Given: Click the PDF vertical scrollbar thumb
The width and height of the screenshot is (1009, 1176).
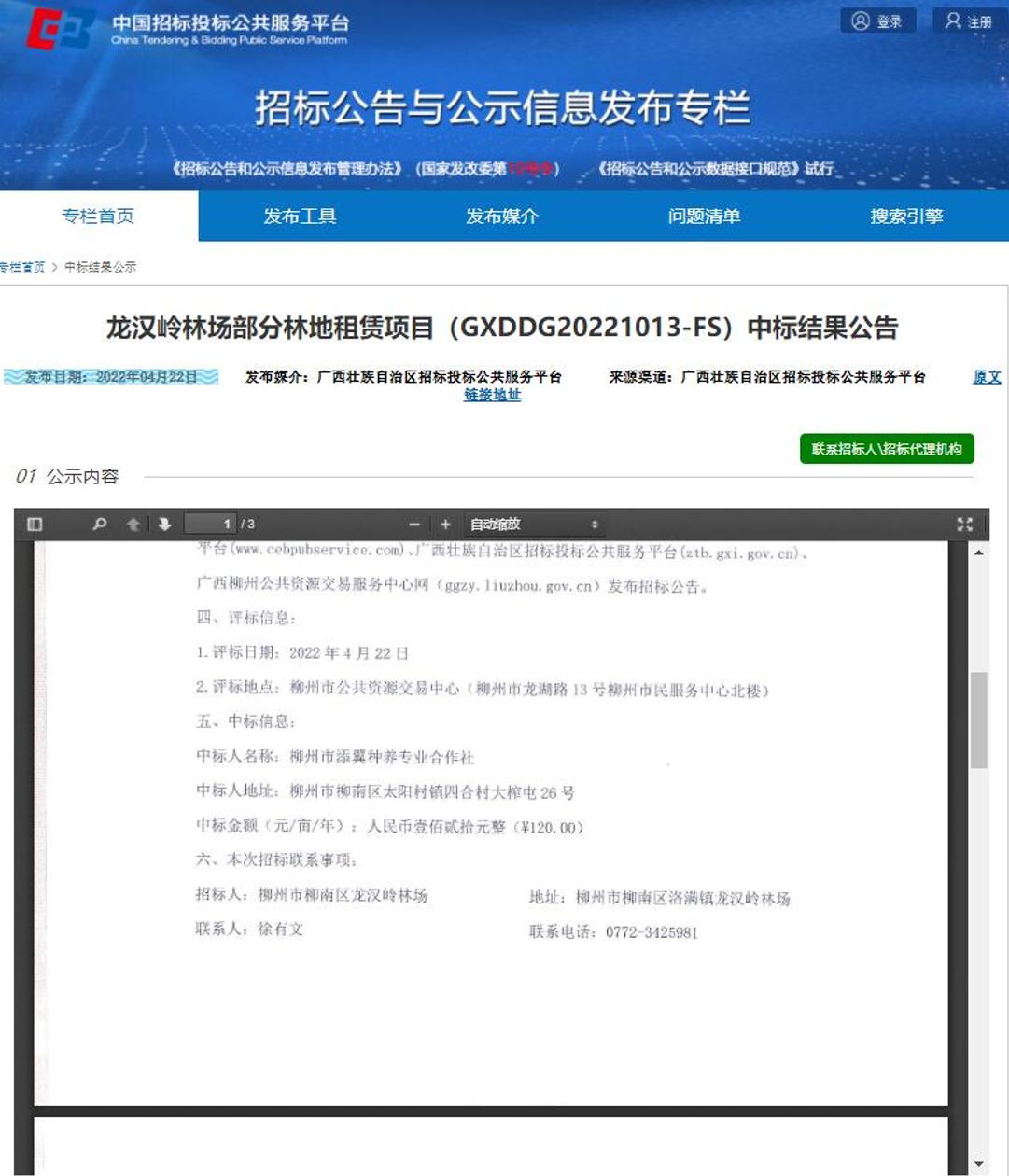Looking at the screenshot, I should pyautogui.click(x=978, y=719).
